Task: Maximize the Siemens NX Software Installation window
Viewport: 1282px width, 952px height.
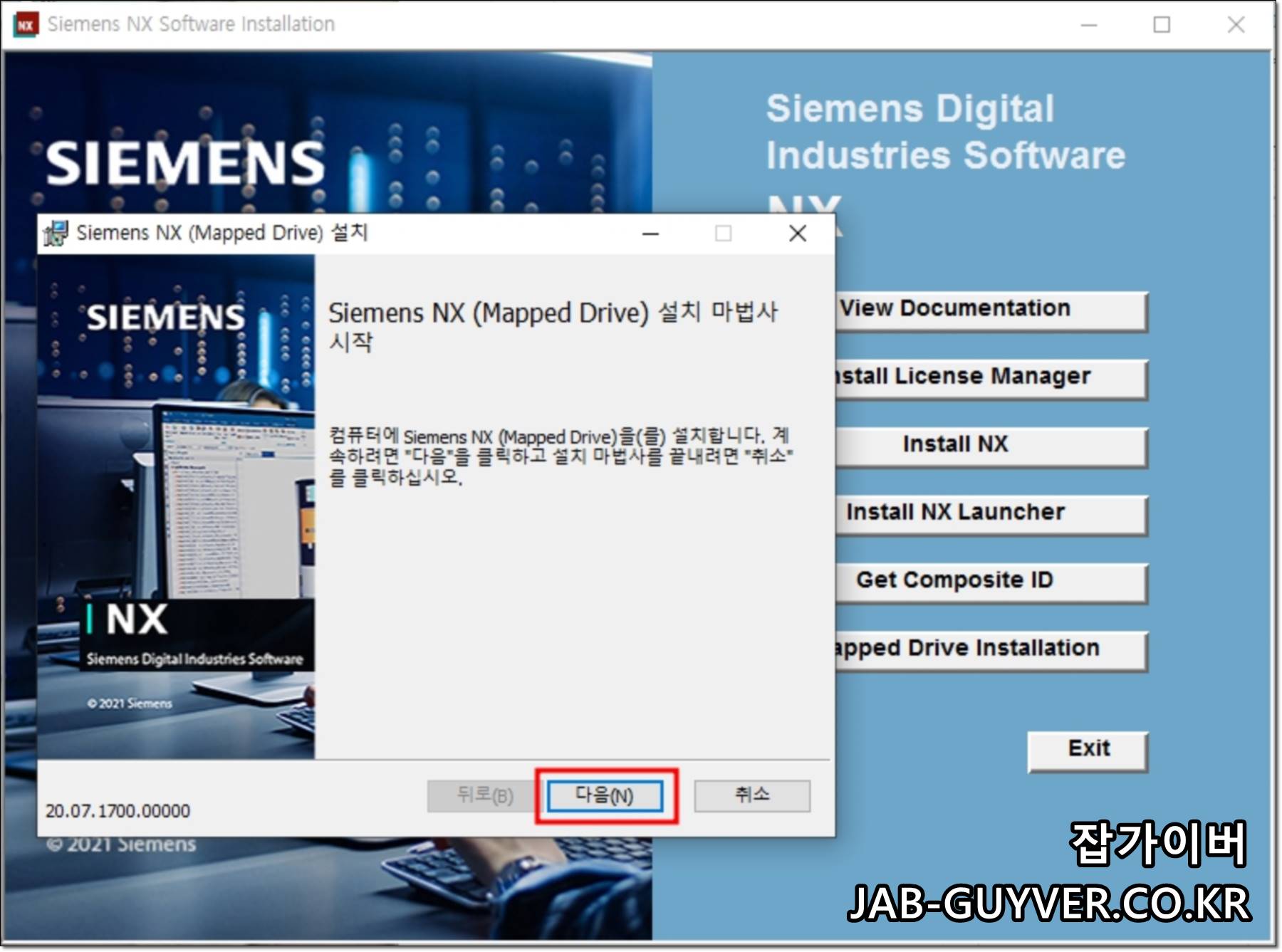Action: 1162,25
